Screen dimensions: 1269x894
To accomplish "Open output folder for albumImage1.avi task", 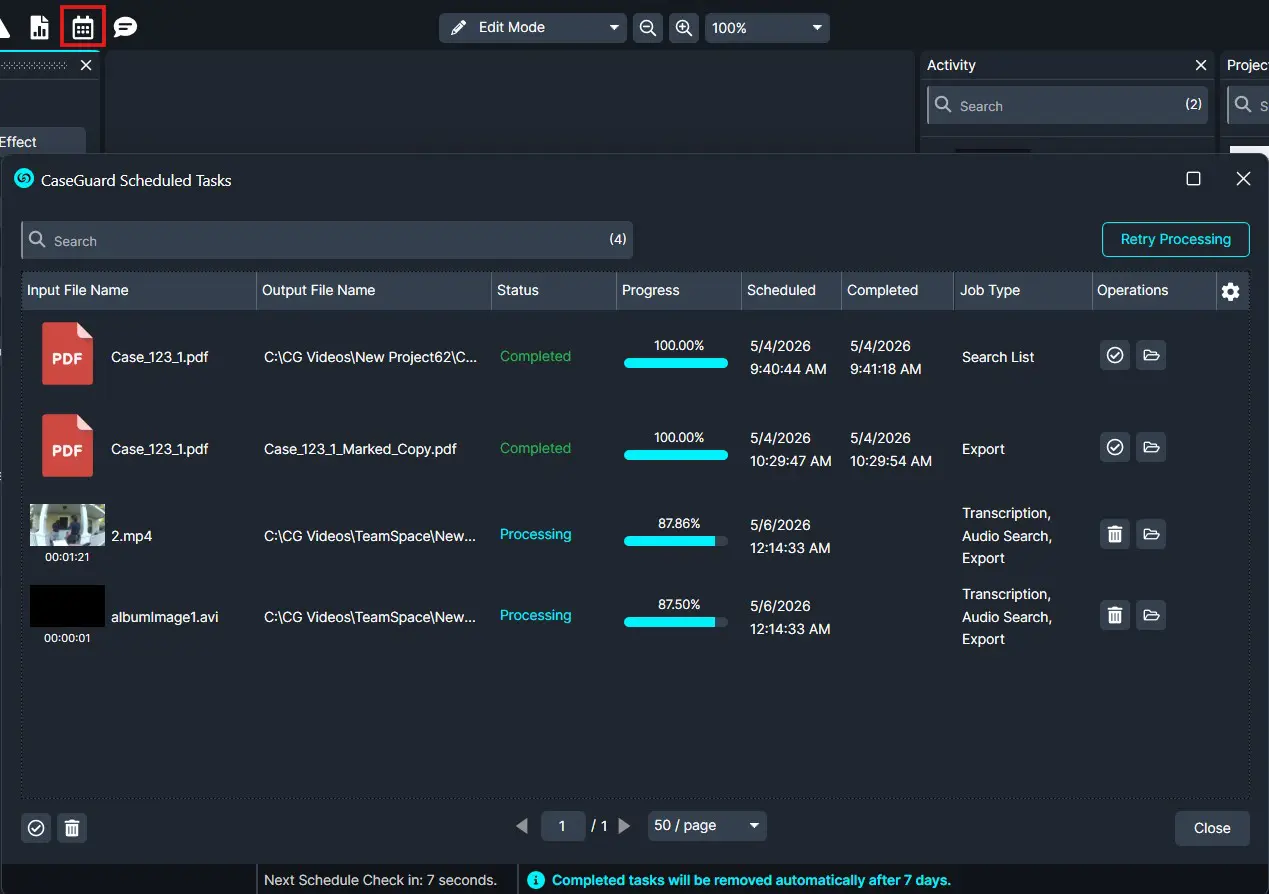I will tap(1151, 615).
